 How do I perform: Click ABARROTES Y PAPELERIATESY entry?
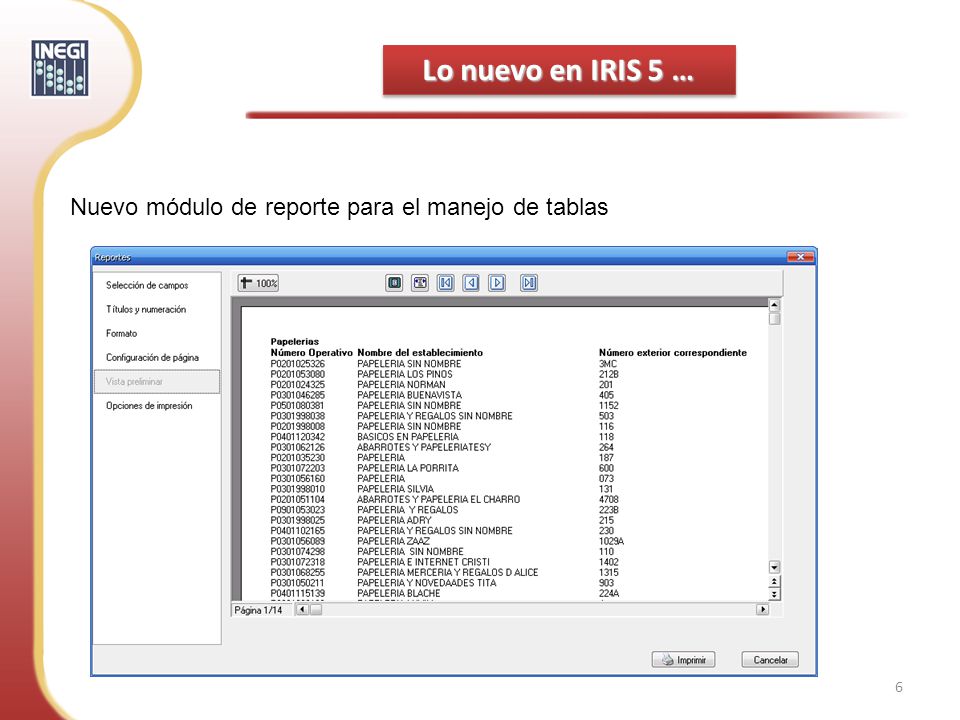[424, 447]
